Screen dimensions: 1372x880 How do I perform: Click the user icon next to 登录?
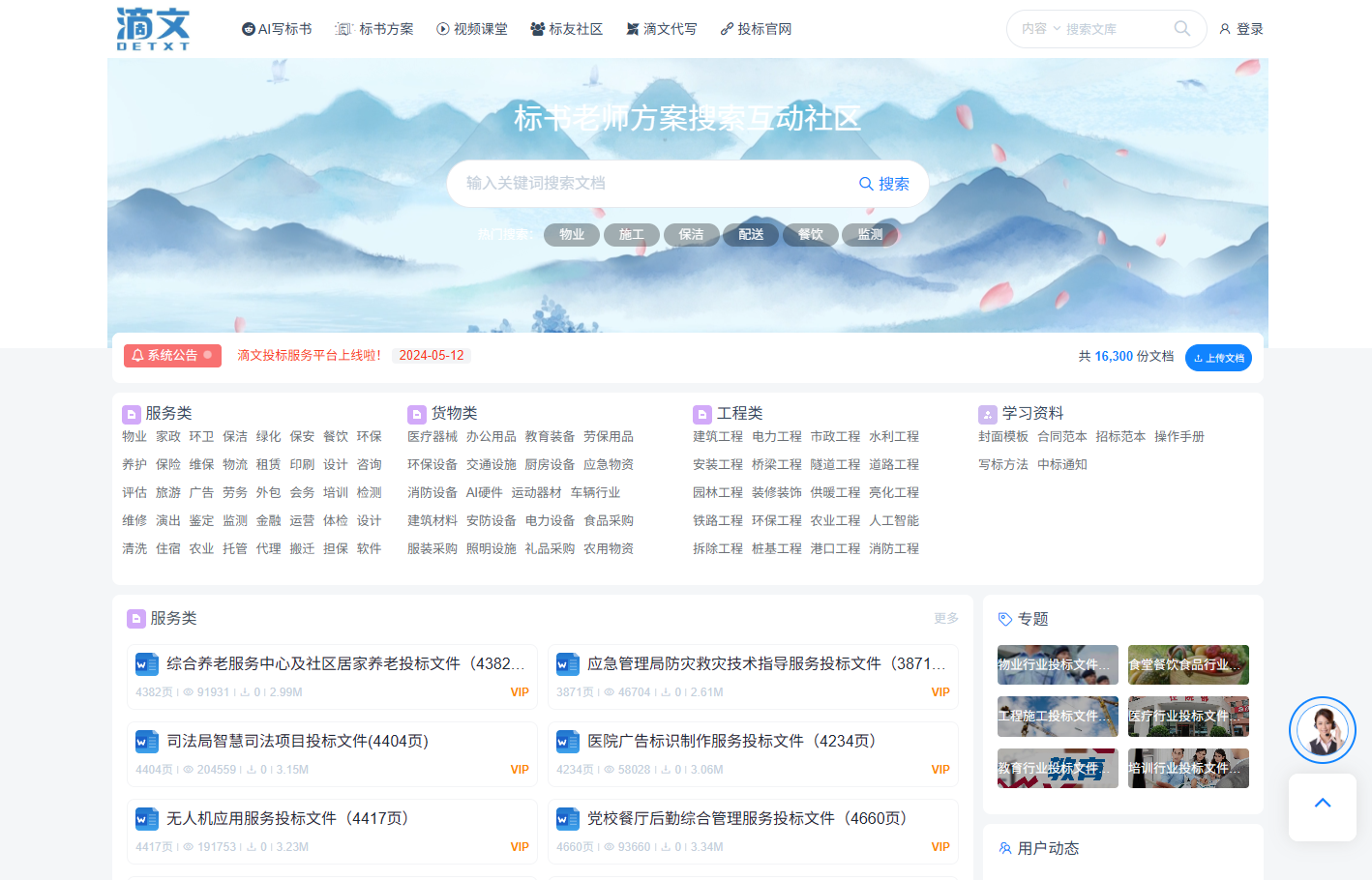pyautogui.click(x=1225, y=29)
